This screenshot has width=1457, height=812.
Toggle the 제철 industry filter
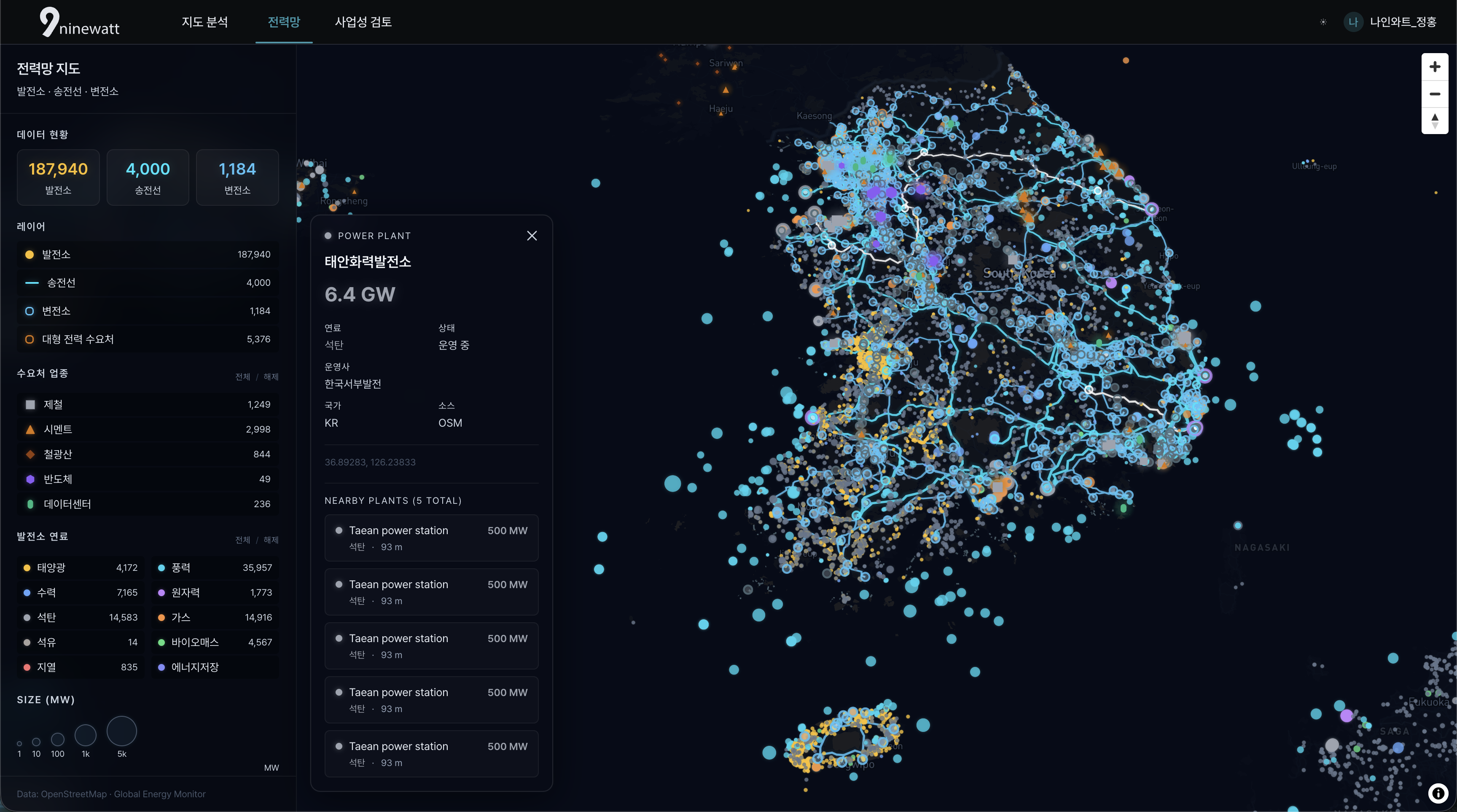(148, 404)
